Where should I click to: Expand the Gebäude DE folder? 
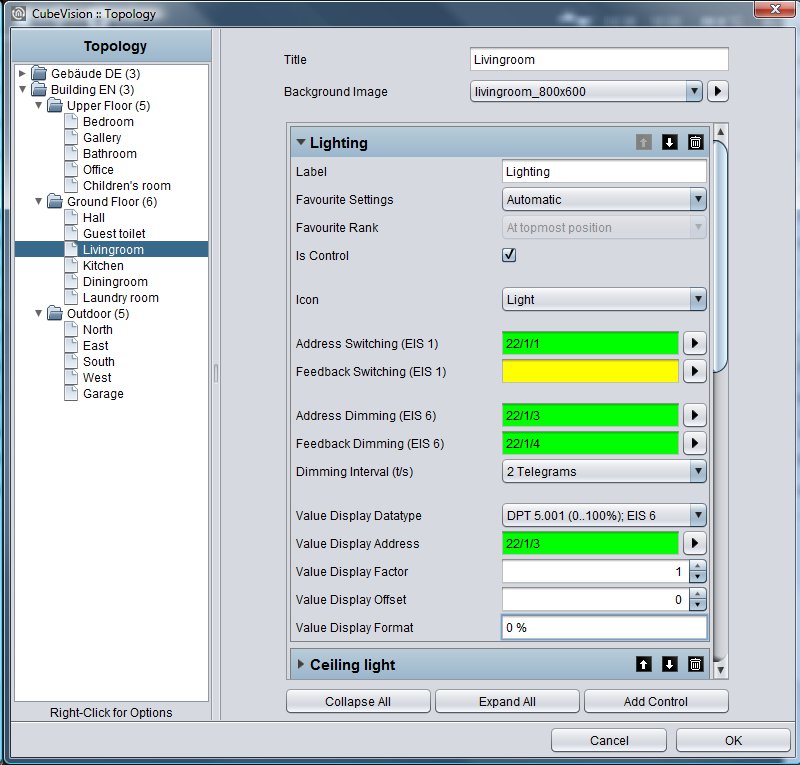22,73
